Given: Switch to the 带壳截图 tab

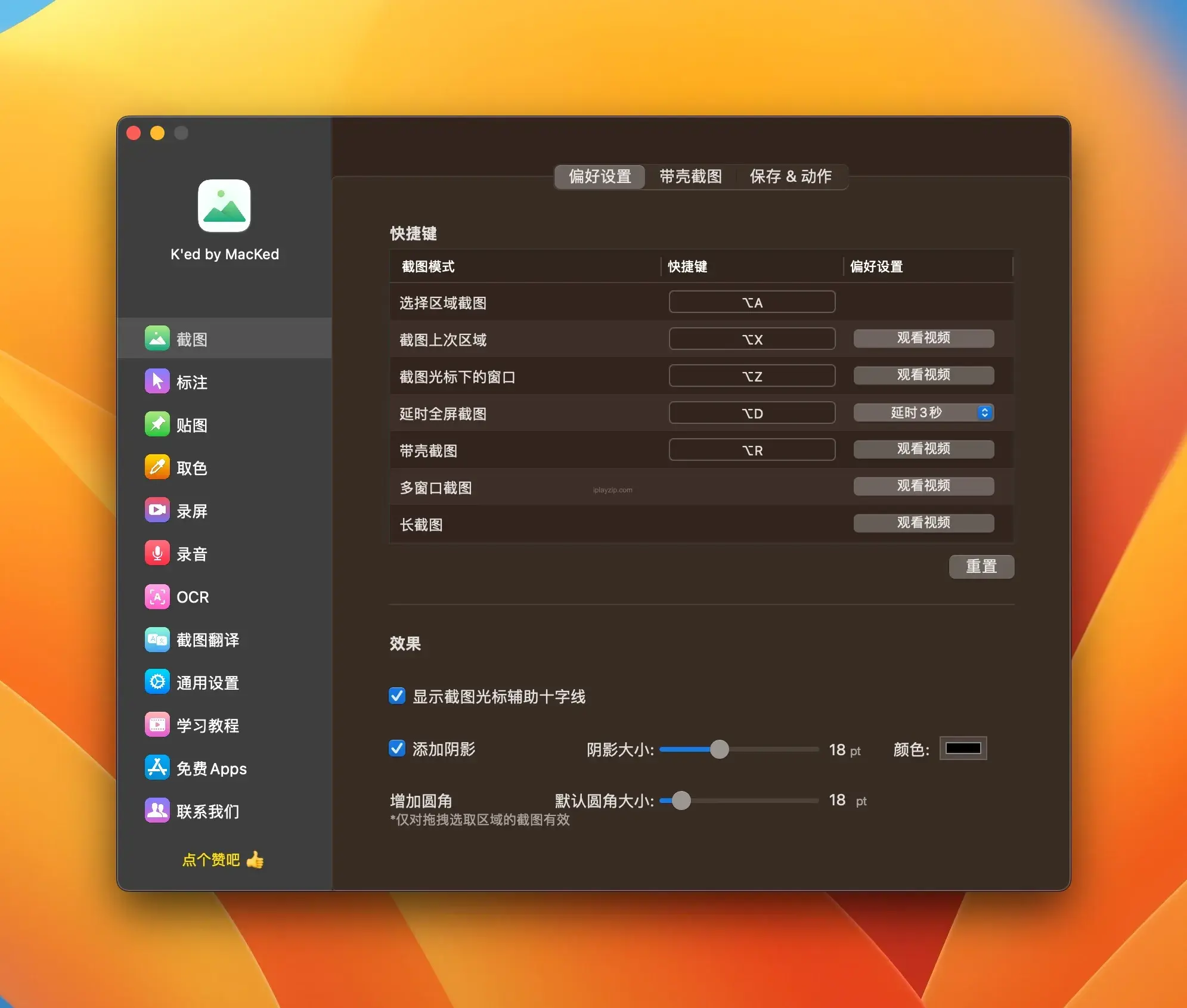Looking at the screenshot, I should (x=690, y=176).
